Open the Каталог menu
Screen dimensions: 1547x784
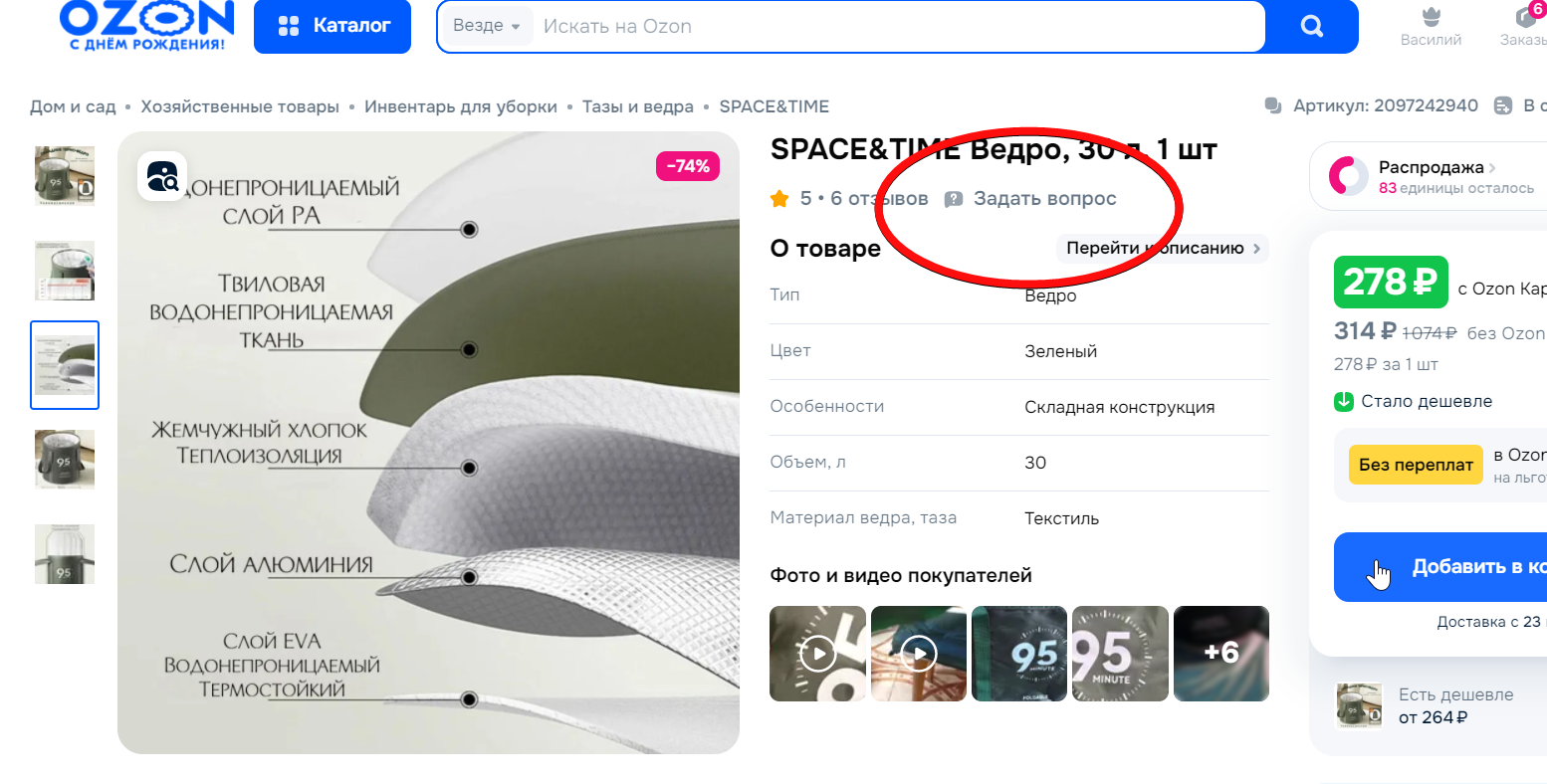332,26
